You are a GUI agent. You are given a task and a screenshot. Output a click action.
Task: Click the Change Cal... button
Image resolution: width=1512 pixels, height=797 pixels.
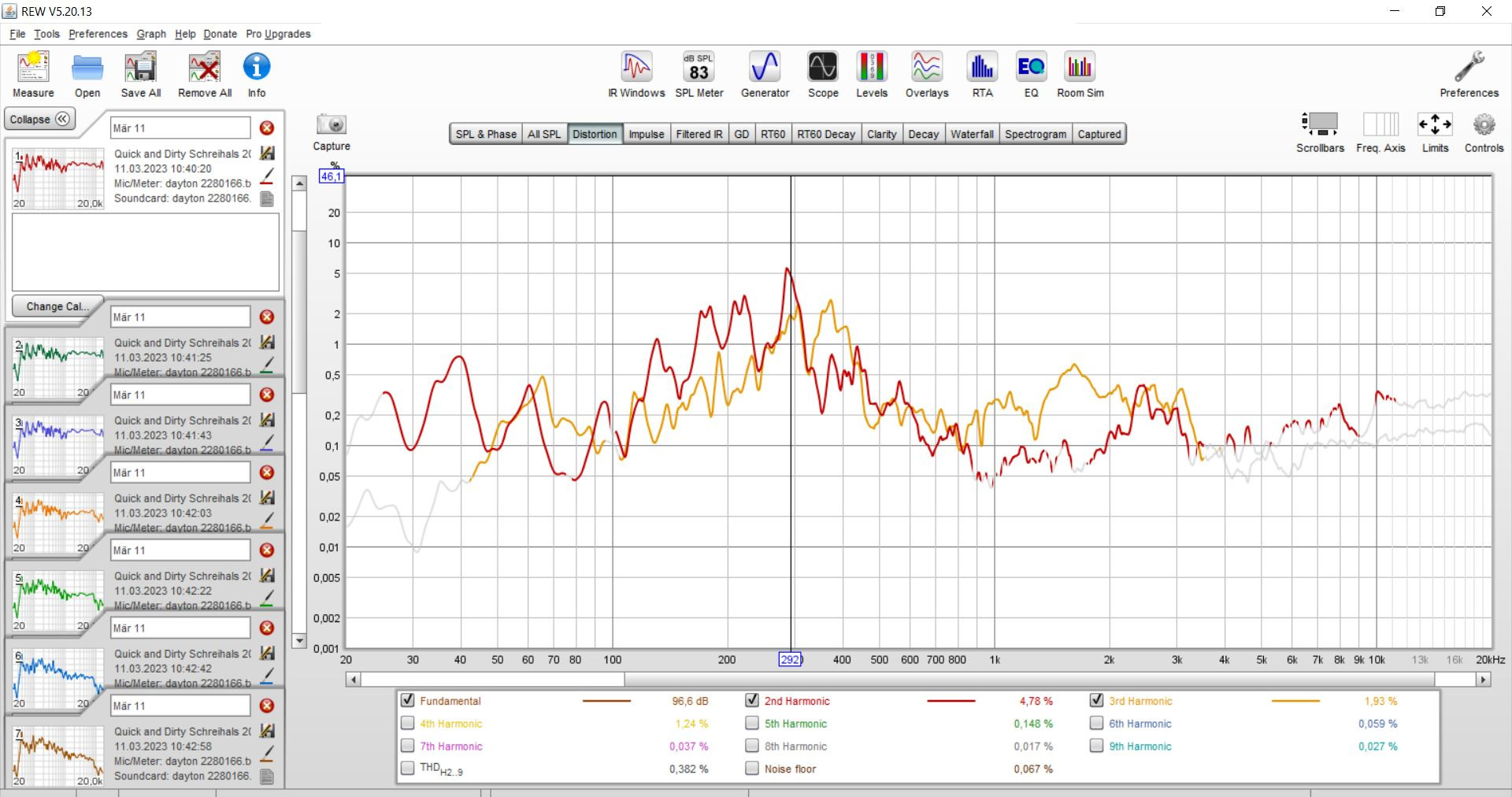[x=57, y=306]
